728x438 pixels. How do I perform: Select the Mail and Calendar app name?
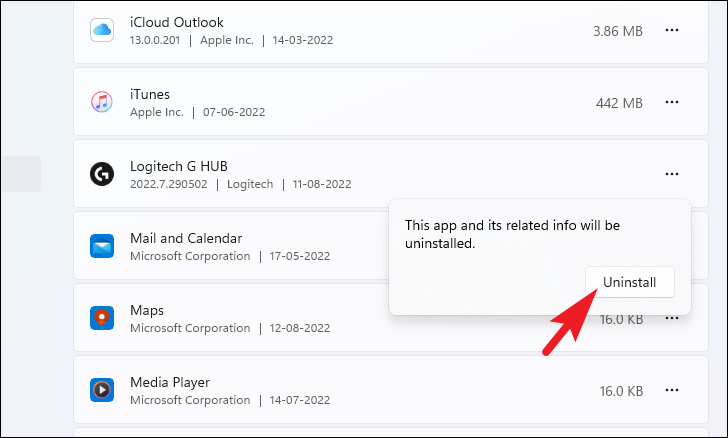186,238
